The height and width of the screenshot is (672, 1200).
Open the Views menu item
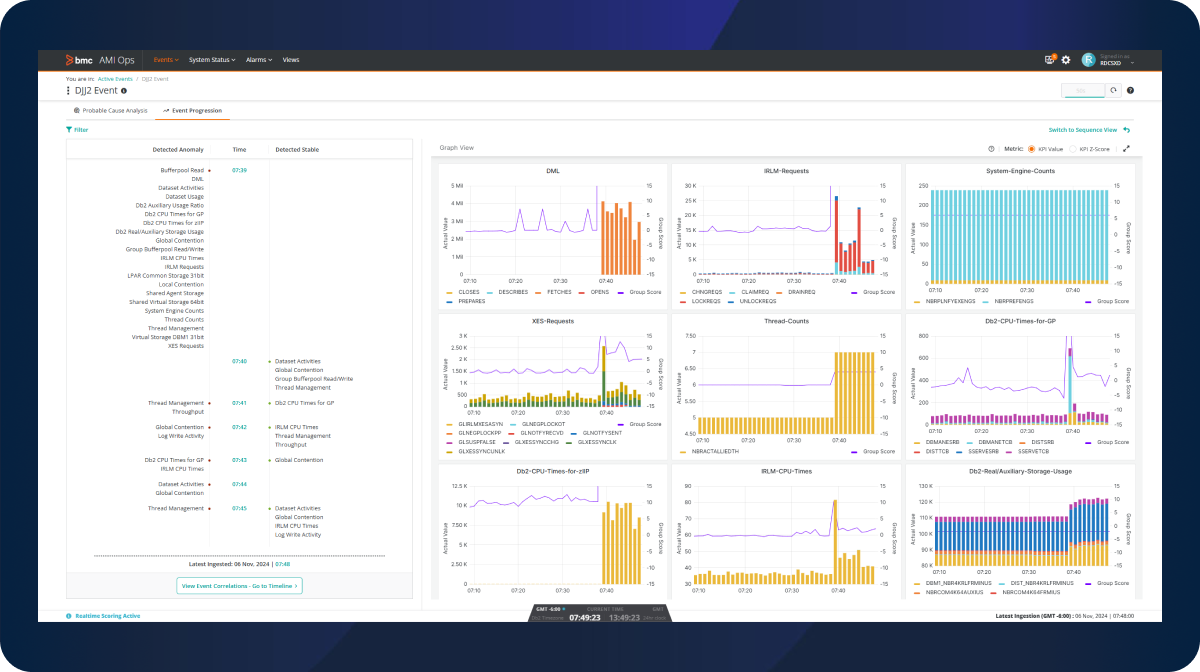tap(291, 60)
